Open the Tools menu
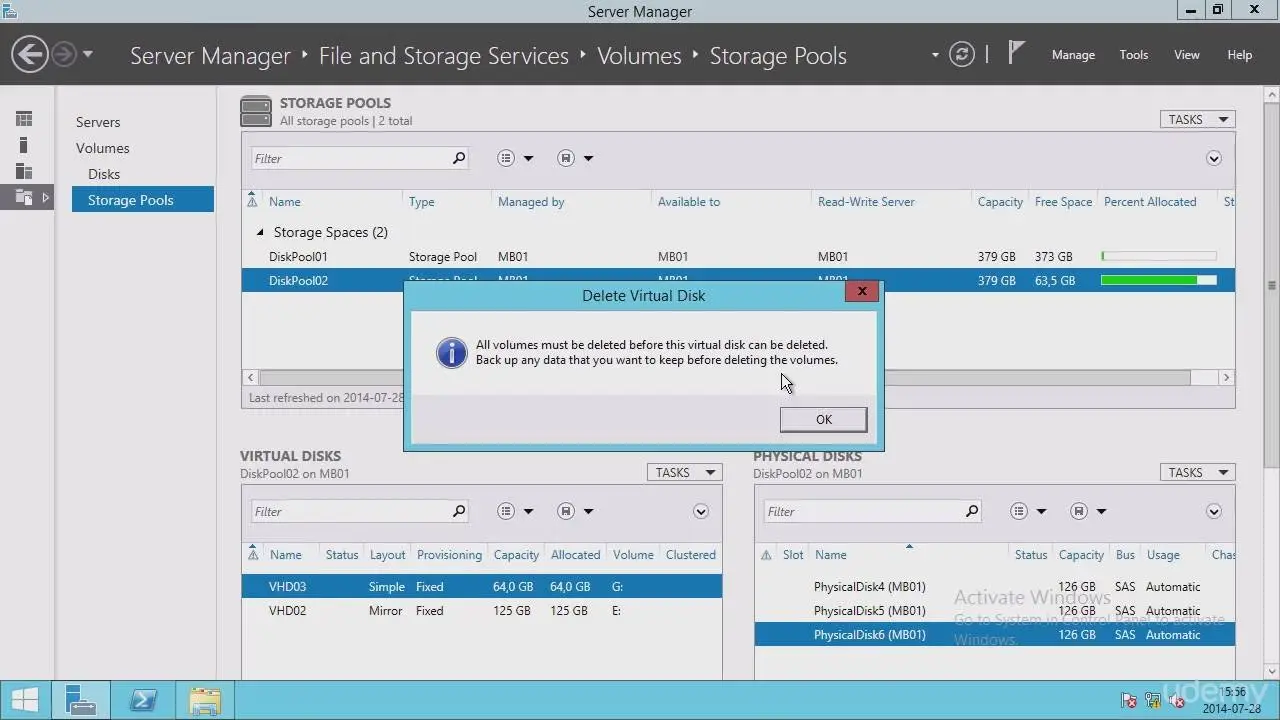Image resolution: width=1280 pixels, height=720 pixels. click(x=1133, y=55)
